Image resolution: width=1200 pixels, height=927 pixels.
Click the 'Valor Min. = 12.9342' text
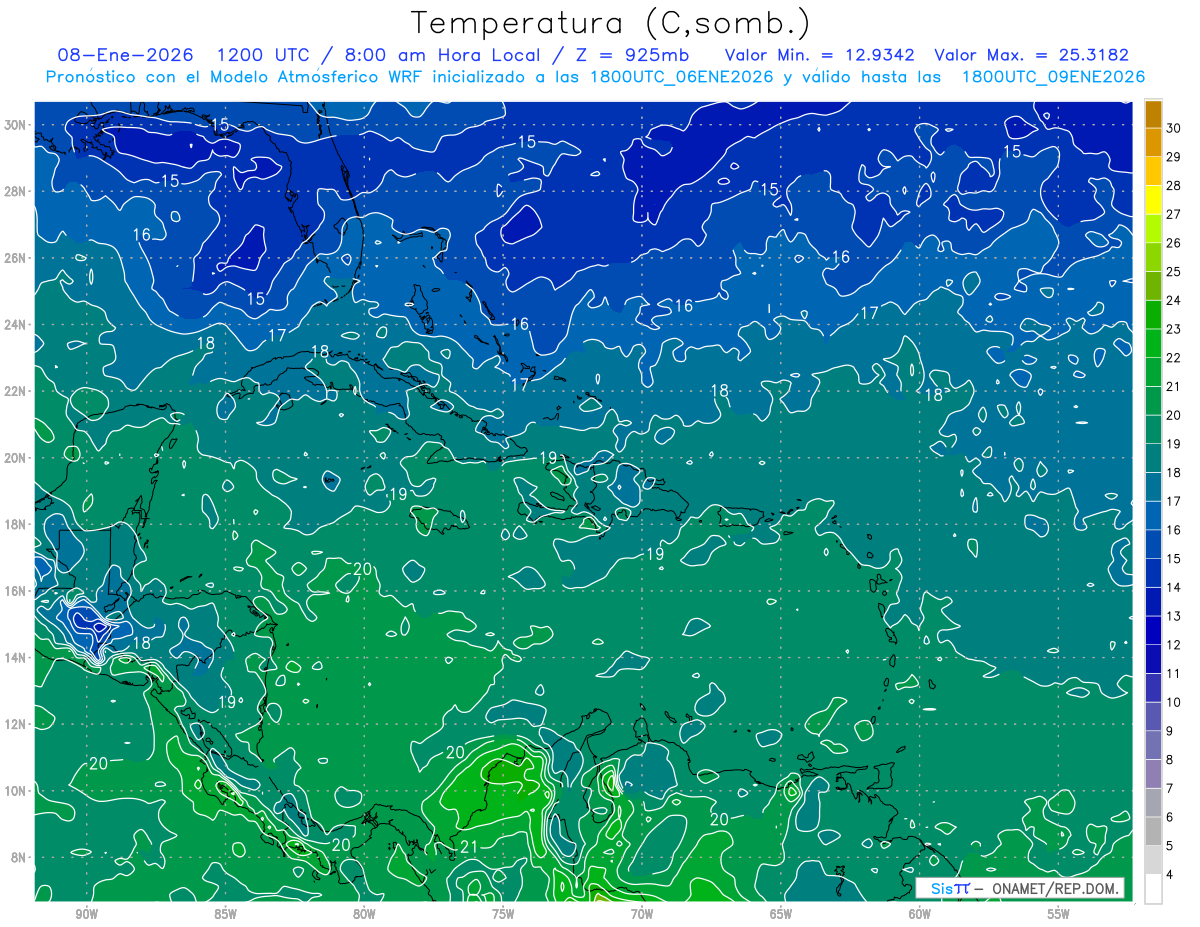coord(820,55)
